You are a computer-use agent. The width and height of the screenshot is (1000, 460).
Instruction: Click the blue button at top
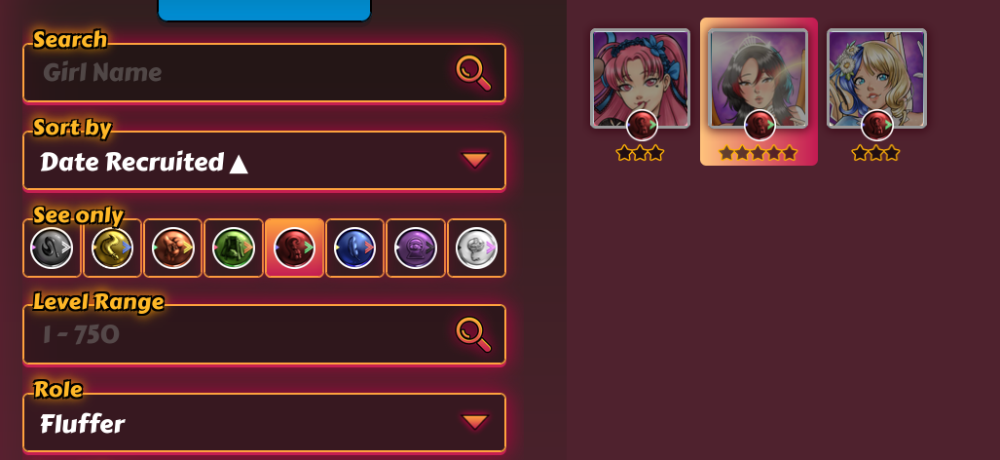point(264,10)
